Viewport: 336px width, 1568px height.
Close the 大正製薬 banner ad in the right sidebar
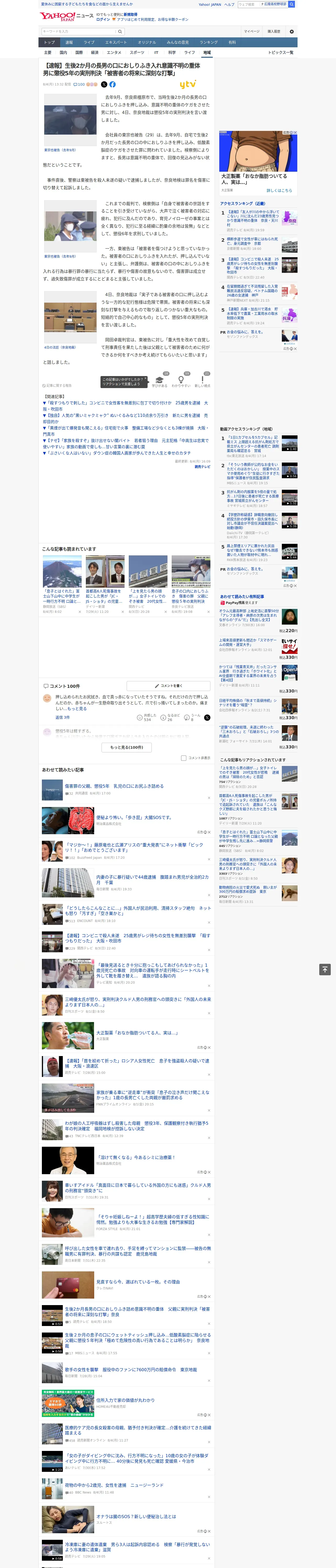tap(296, 133)
